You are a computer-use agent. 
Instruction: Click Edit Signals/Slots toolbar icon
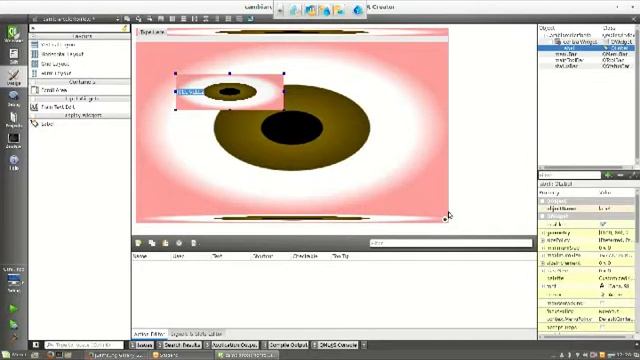139,19
